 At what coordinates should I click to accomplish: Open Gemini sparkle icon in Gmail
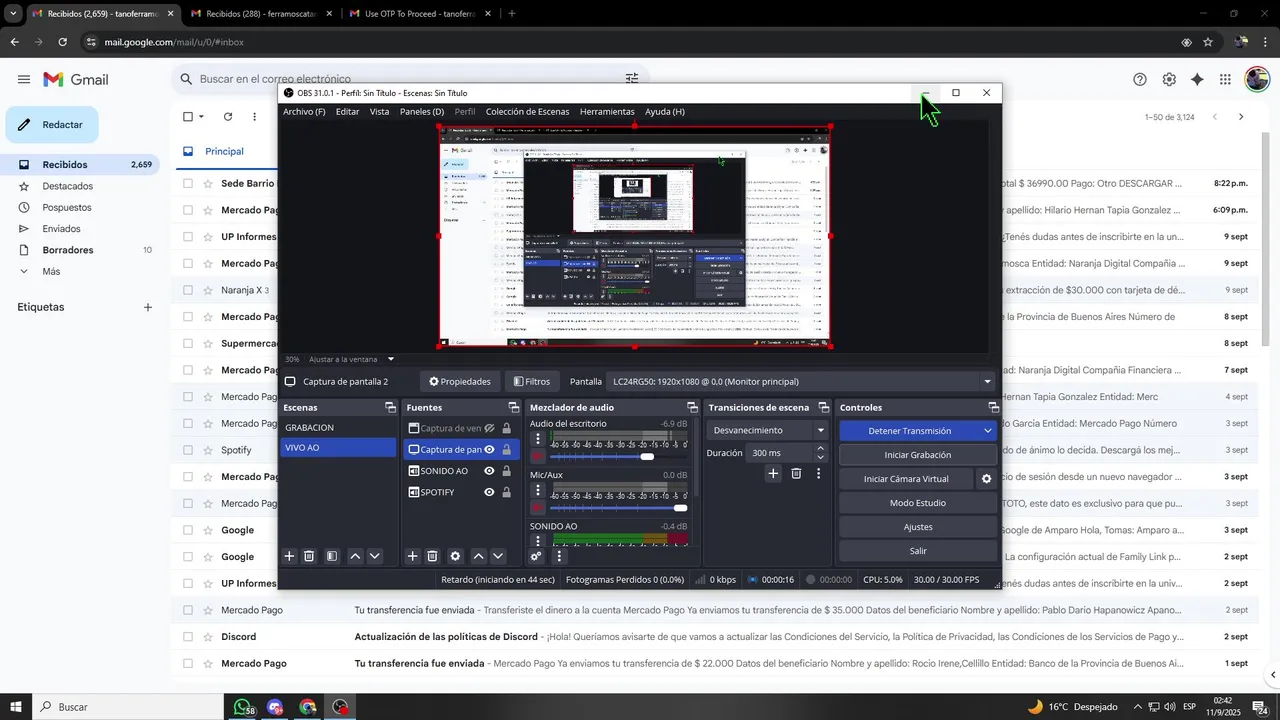(1197, 79)
